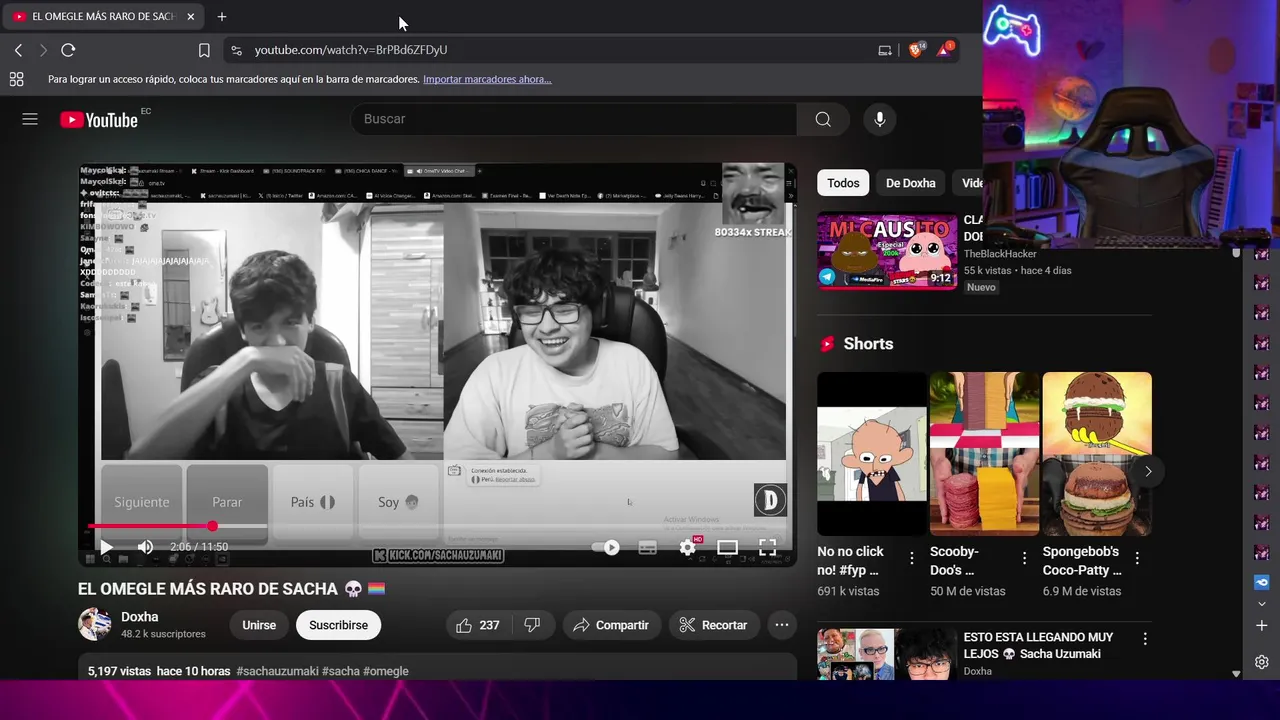The height and width of the screenshot is (720, 1280).
Task: Start voice search with microphone icon
Action: 879,119
